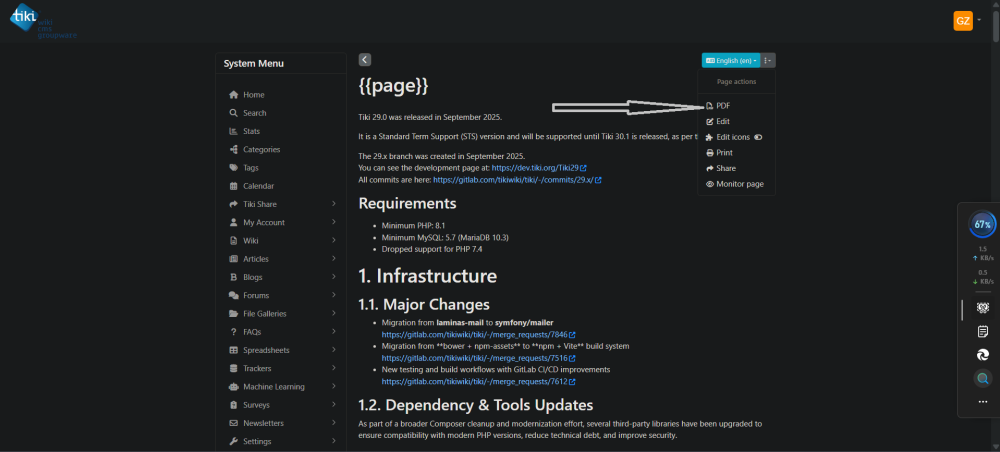Click the Trackers database icon
This screenshot has width=1000, height=452.
click(233, 368)
